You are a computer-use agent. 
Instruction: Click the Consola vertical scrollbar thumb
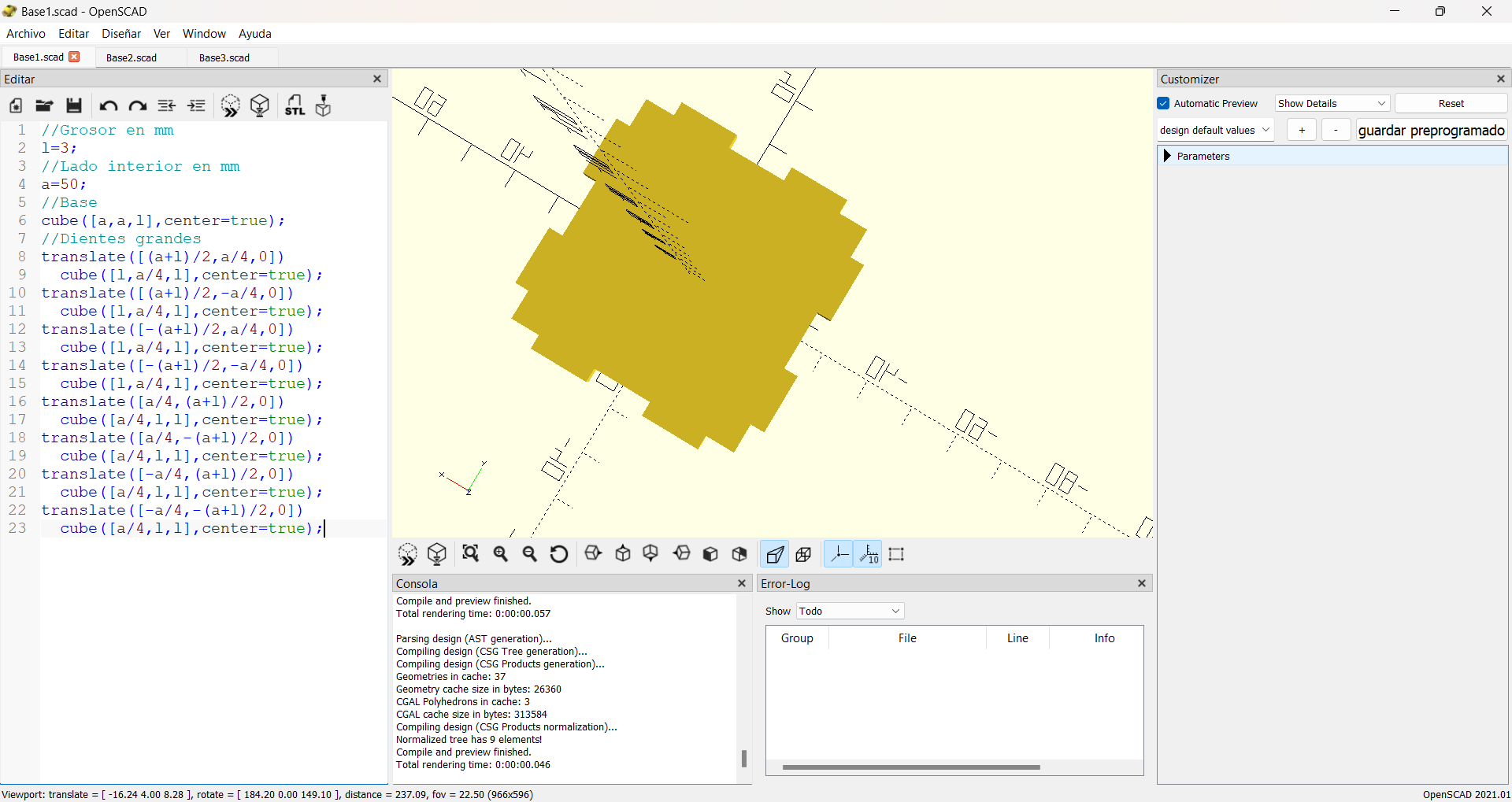coord(744,759)
